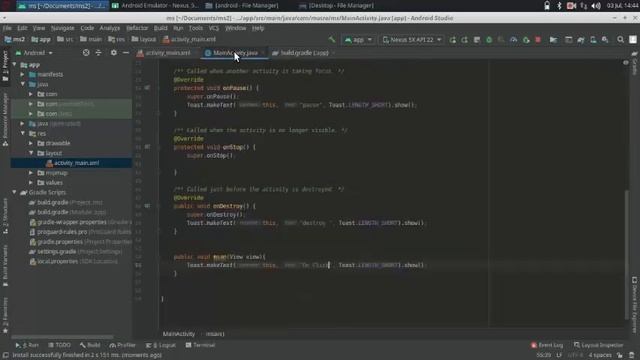Click override gutter icon beside onStop()
Image resolution: width=640 pixels, height=360 pixels.
[147, 147]
